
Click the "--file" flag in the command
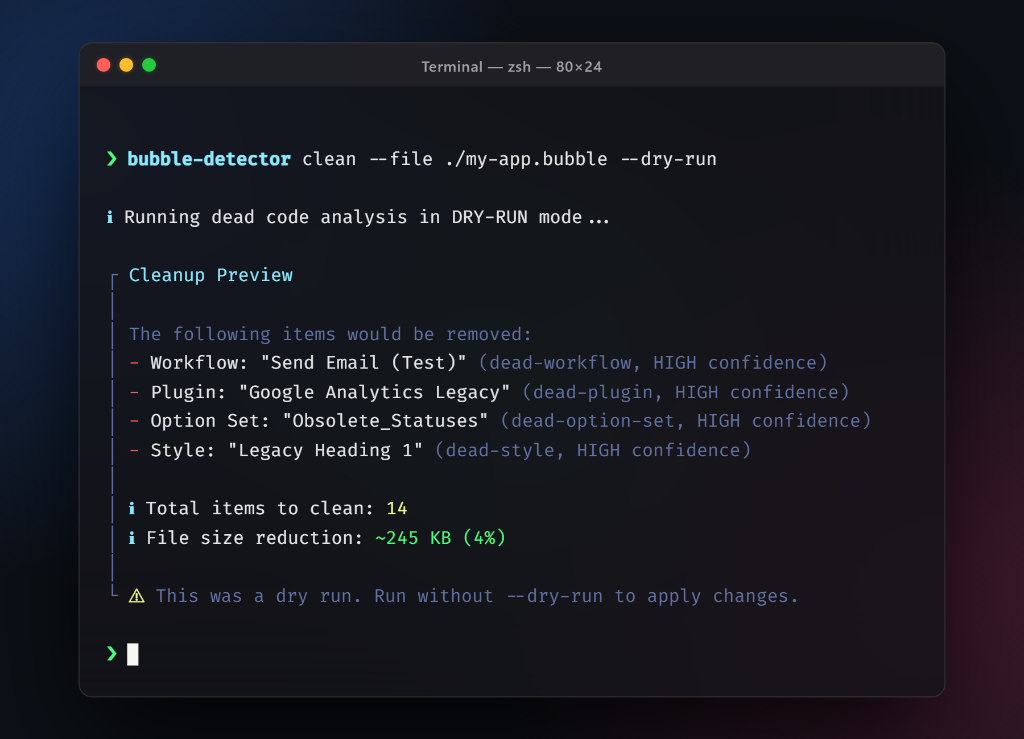point(400,159)
